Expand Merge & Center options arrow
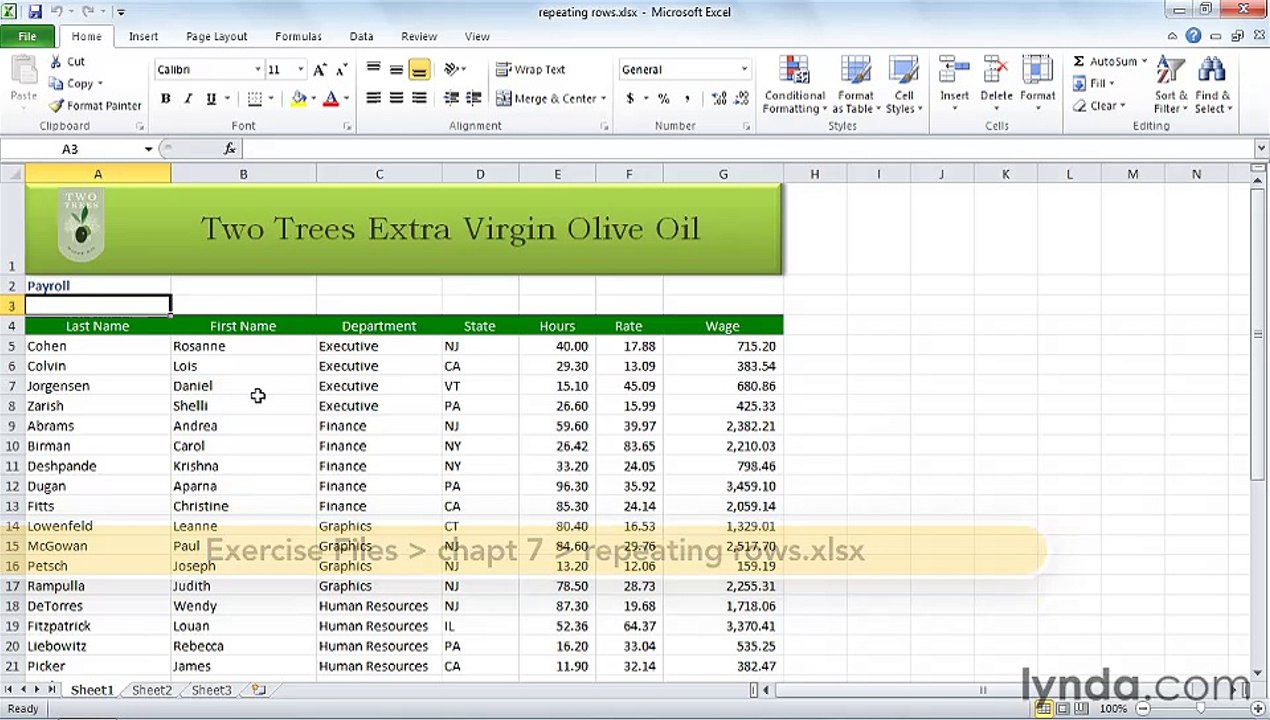 [604, 99]
